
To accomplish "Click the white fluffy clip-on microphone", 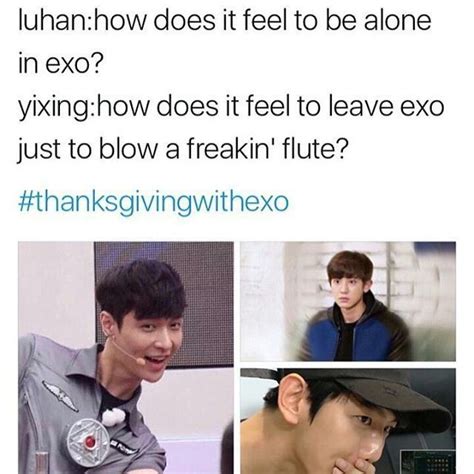I will [x=113, y=416].
